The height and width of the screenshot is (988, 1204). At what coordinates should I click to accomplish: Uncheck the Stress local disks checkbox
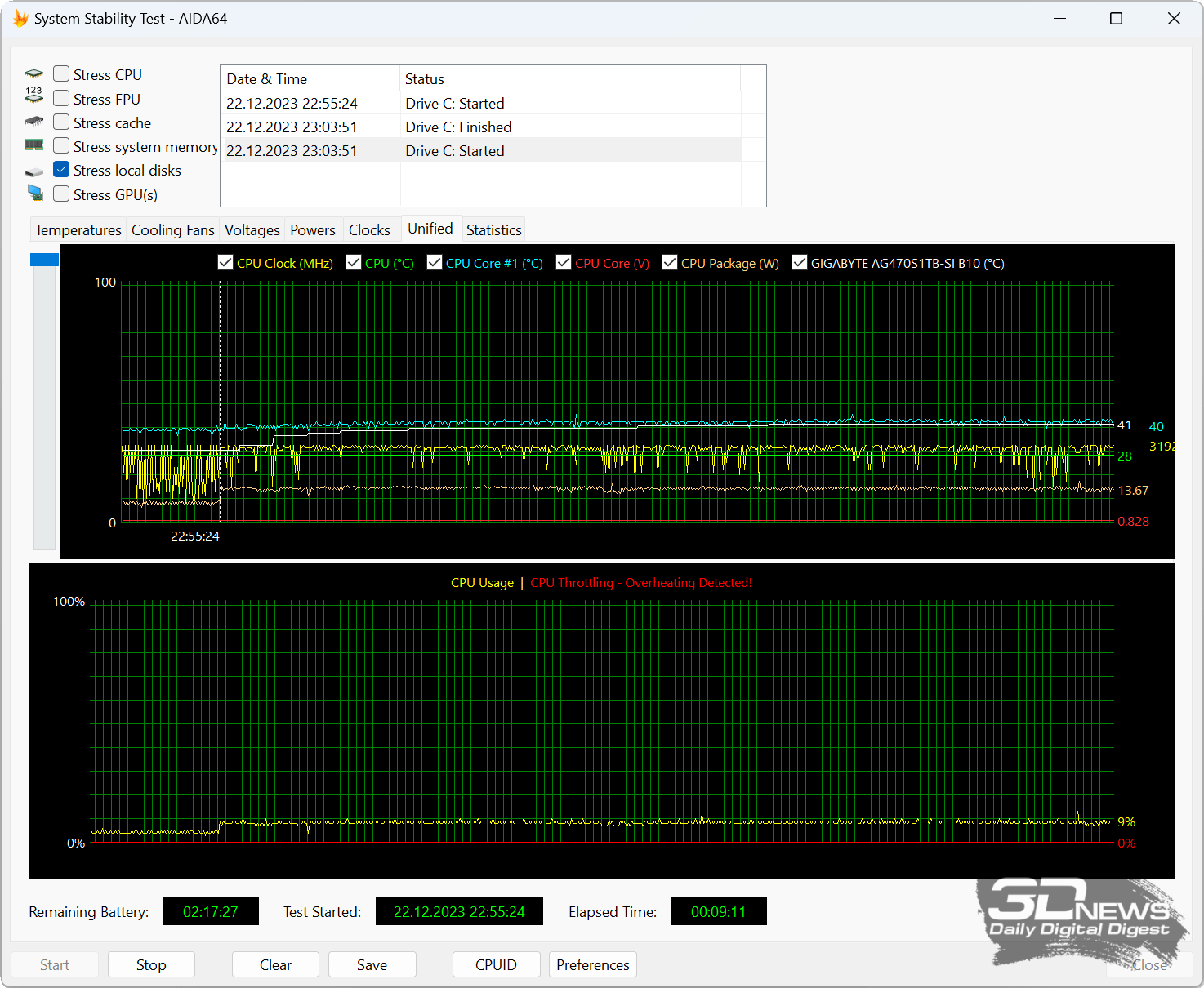pyautogui.click(x=61, y=170)
